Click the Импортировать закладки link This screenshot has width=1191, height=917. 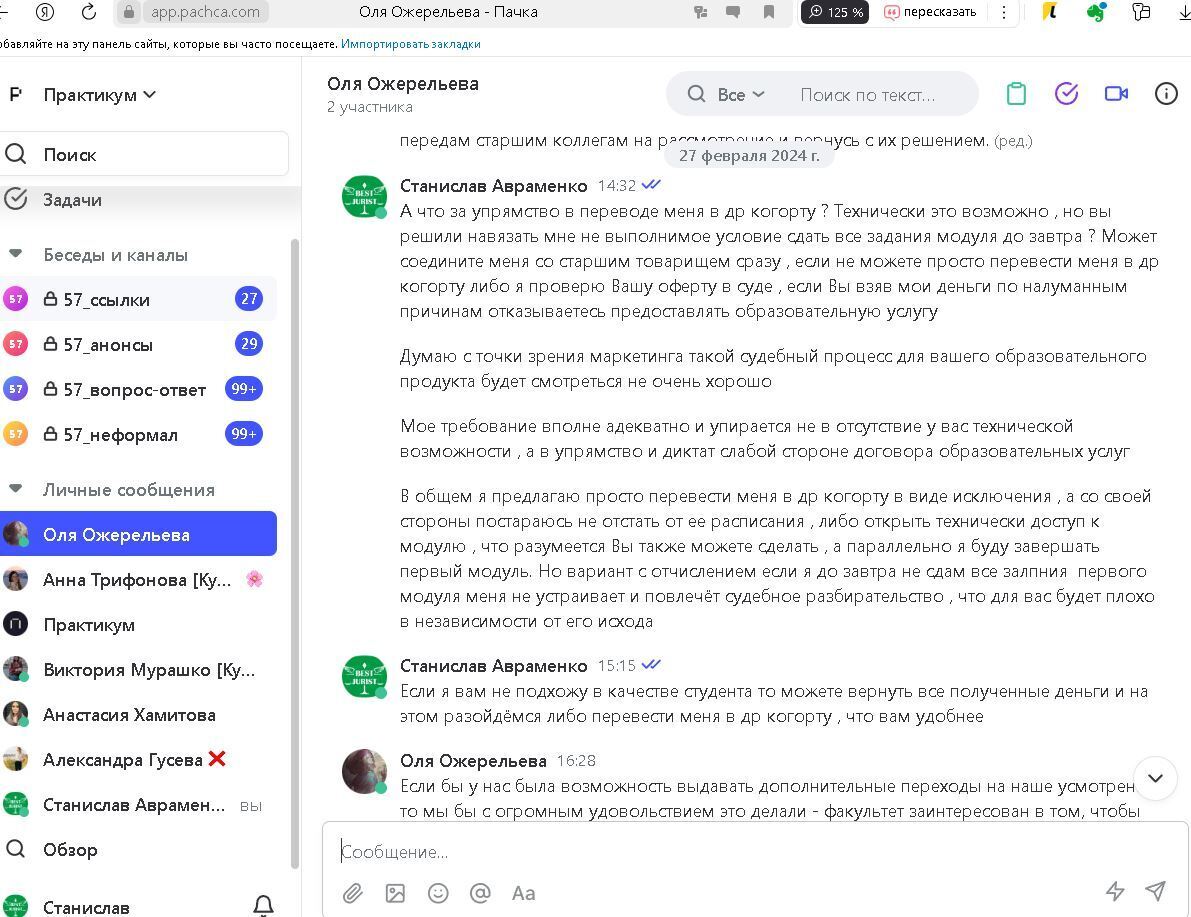pos(411,44)
